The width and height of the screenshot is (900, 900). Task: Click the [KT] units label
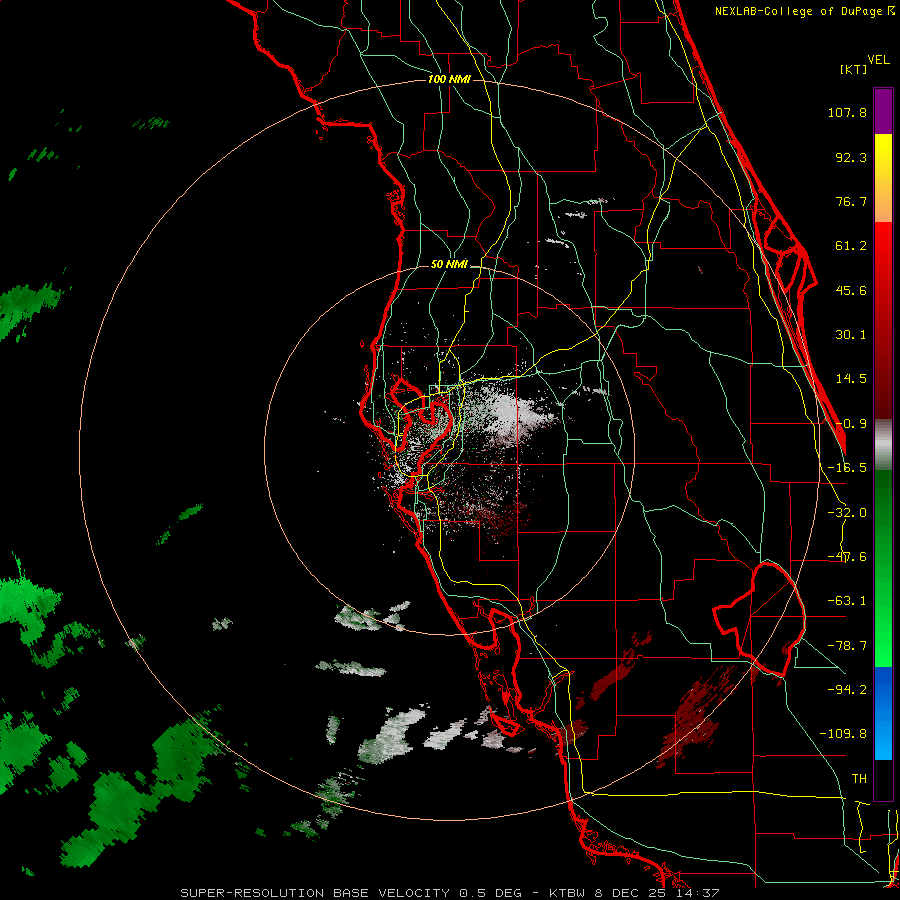[854, 69]
